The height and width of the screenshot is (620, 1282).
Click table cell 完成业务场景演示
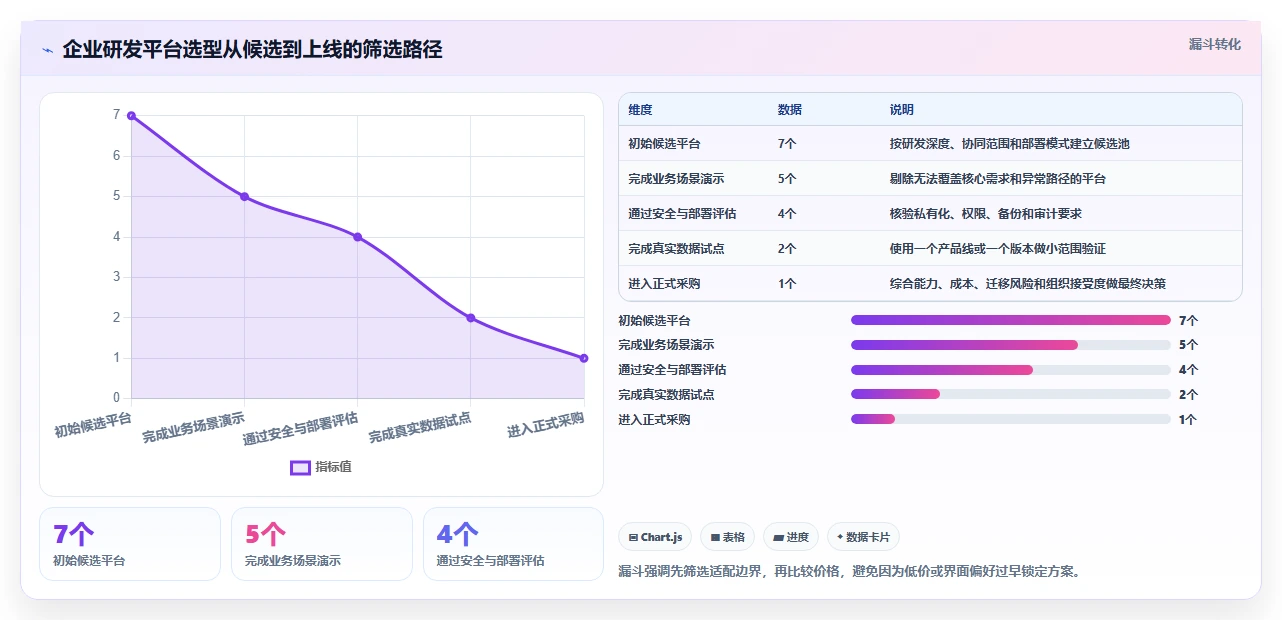point(676,179)
